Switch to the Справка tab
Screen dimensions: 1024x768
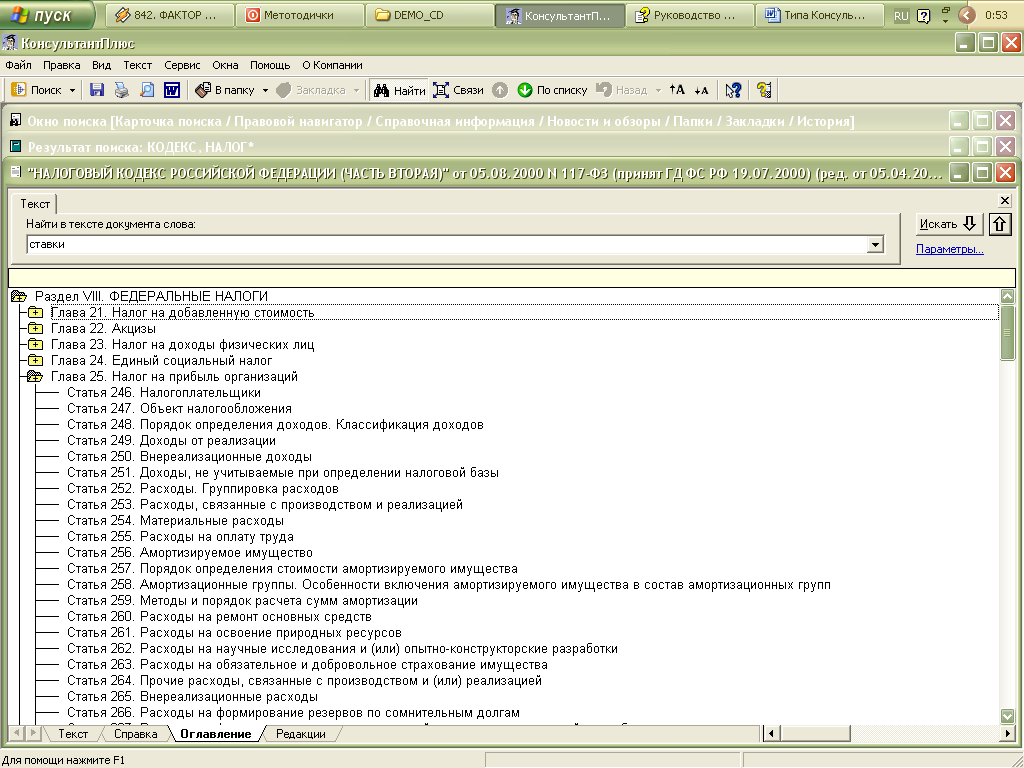pos(135,734)
